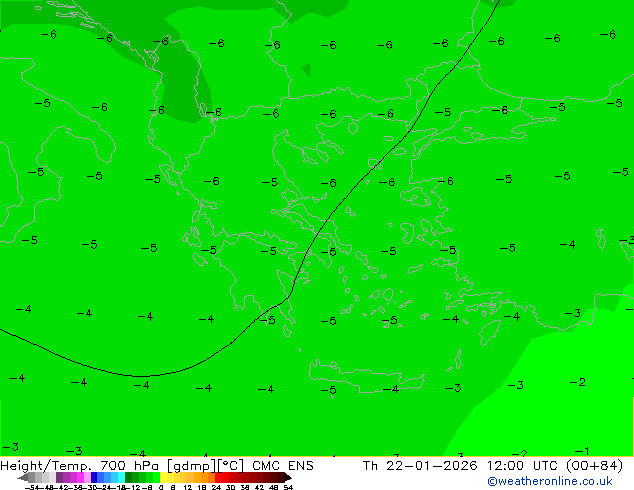The image size is (634, 490).
Task: Click the yellow legend swatch at 0
Action: pyautogui.click(x=163, y=477)
